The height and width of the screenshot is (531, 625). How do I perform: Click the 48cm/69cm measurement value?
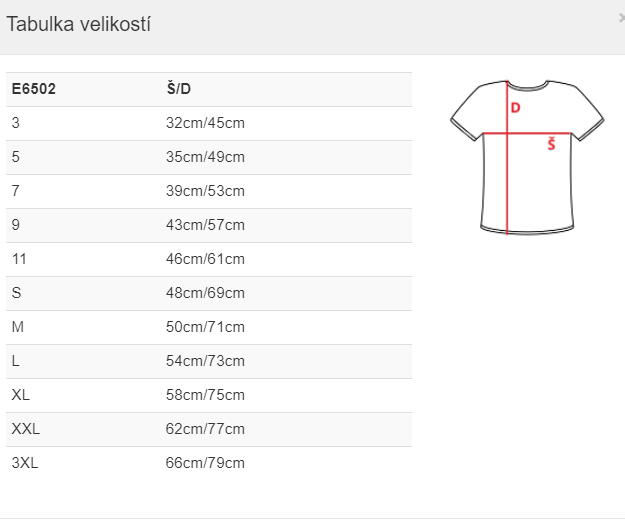tap(205, 293)
